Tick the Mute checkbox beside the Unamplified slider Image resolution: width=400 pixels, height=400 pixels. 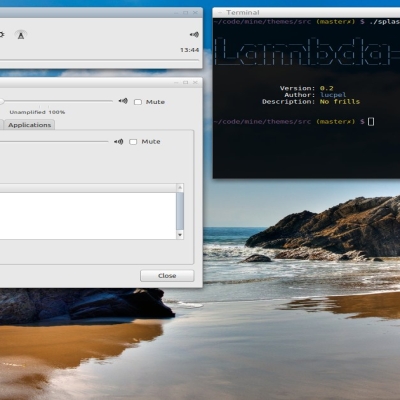tap(138, 102)
